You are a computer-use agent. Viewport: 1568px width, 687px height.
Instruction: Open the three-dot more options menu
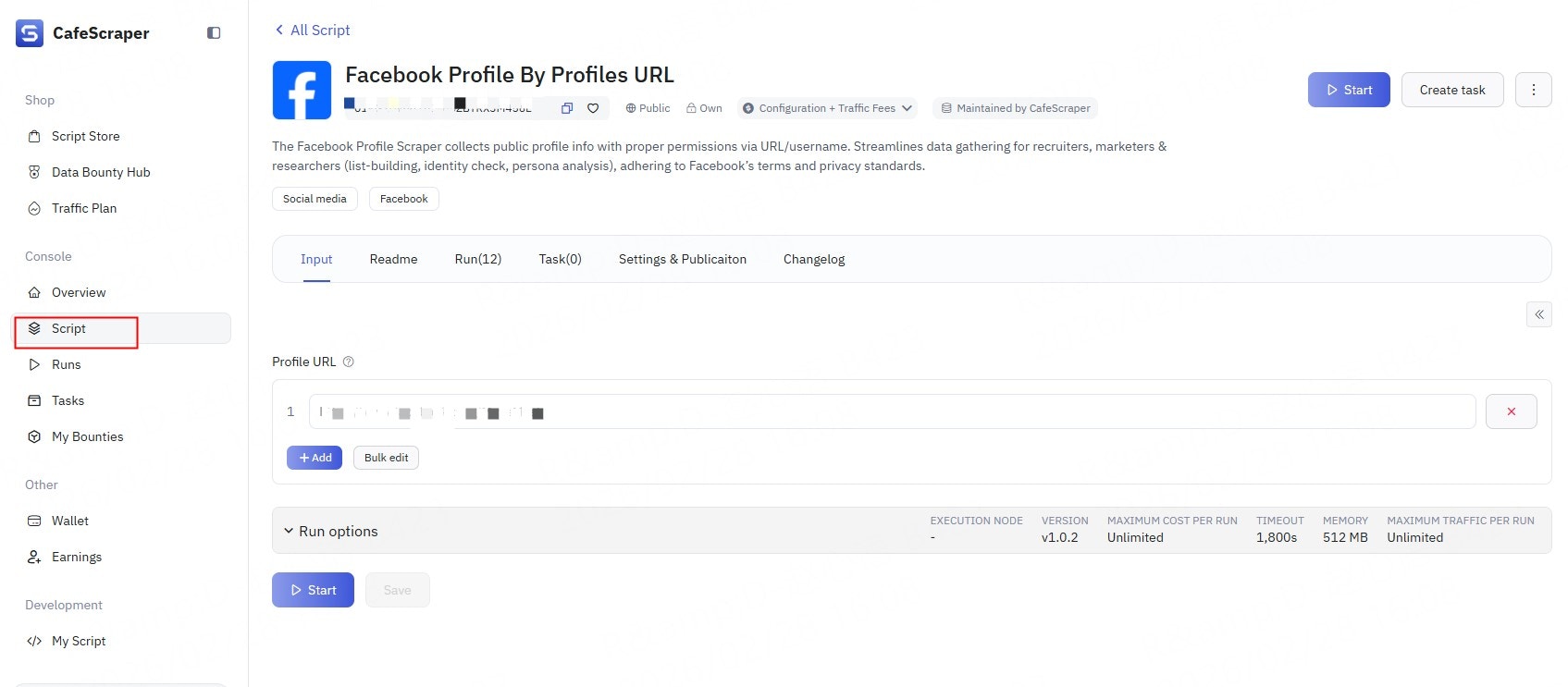coord(1533,90)
